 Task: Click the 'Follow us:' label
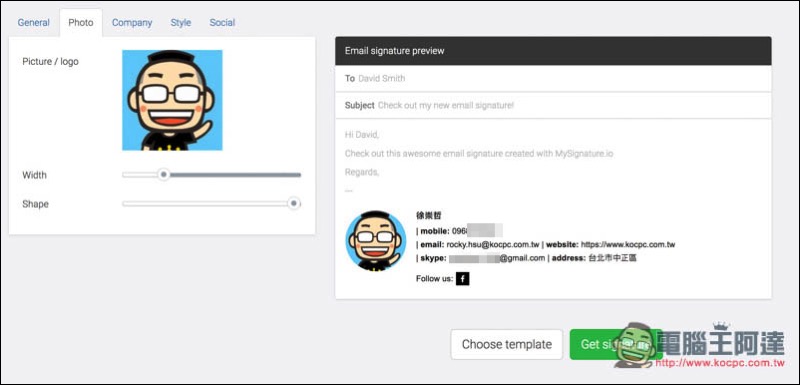tap(434, 279)
